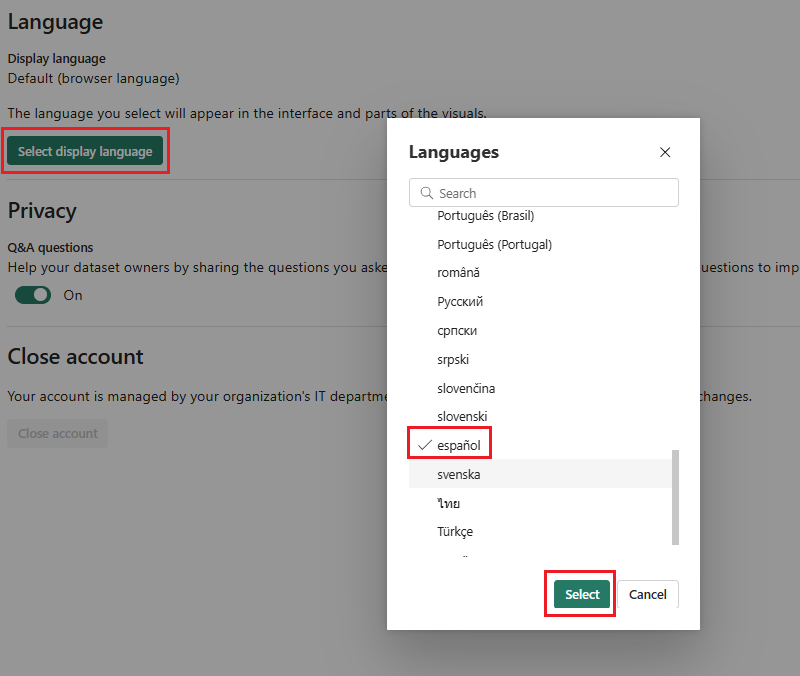Image resolution: width=800 pixels, height=676 pixels.
Task: Click the Close account button
Action: point(57,433)
